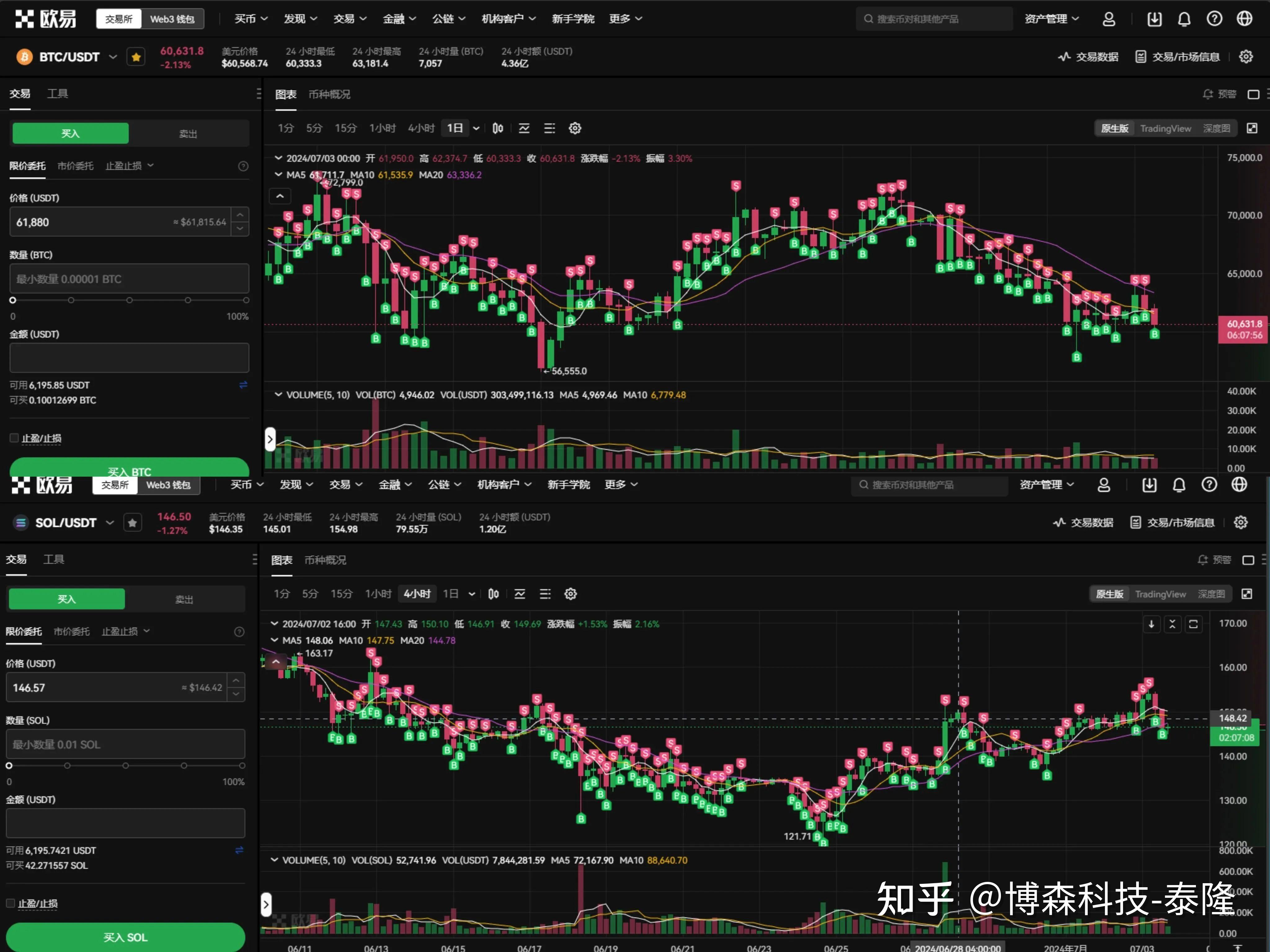Viewport: 1270px width, 952px height.
Task: Select 卖出 button in BTC order panel
Action: (x=188, y=133)
